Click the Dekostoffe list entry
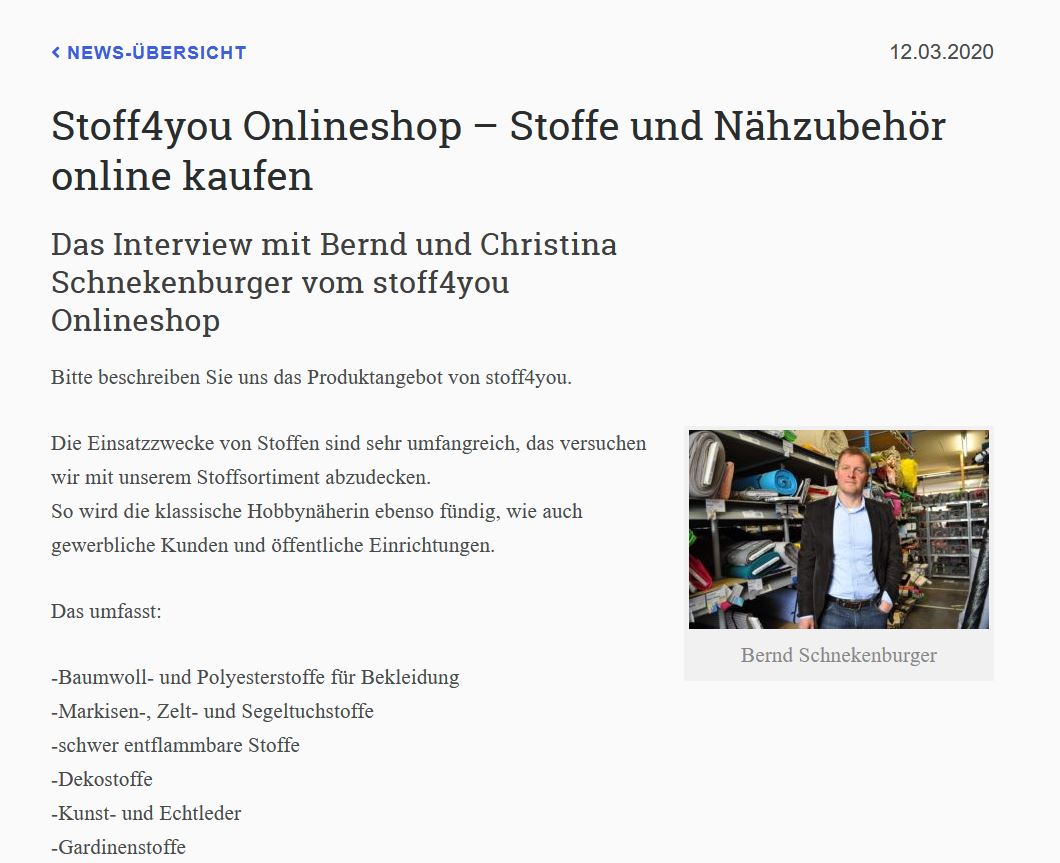The width and height of the screenshot is (1060, 863). (102, 779)
